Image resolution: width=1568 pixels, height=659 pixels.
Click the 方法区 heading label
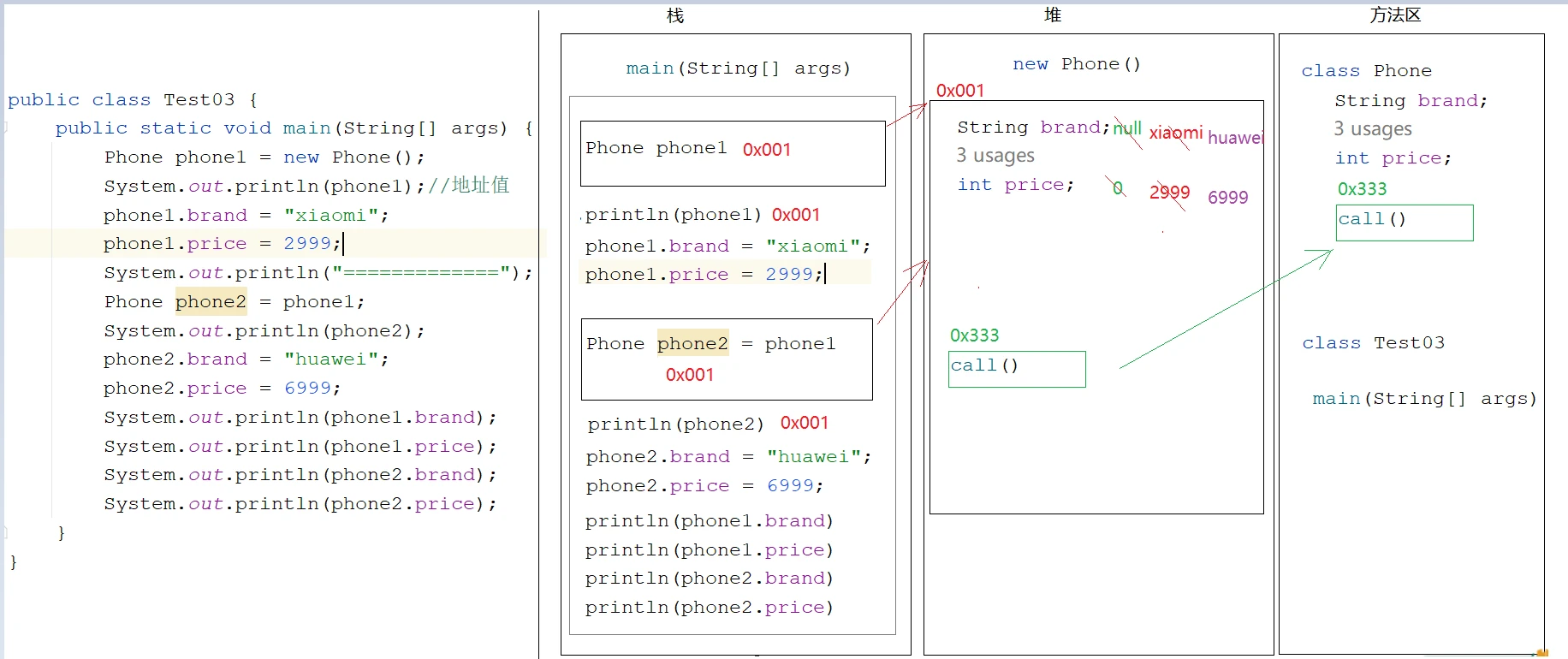click(1395, 15)
